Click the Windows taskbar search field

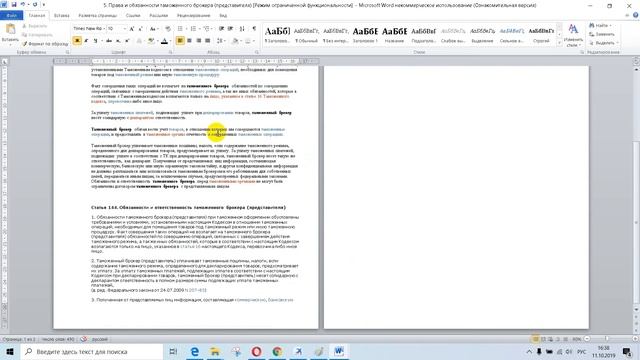(92, 351)
